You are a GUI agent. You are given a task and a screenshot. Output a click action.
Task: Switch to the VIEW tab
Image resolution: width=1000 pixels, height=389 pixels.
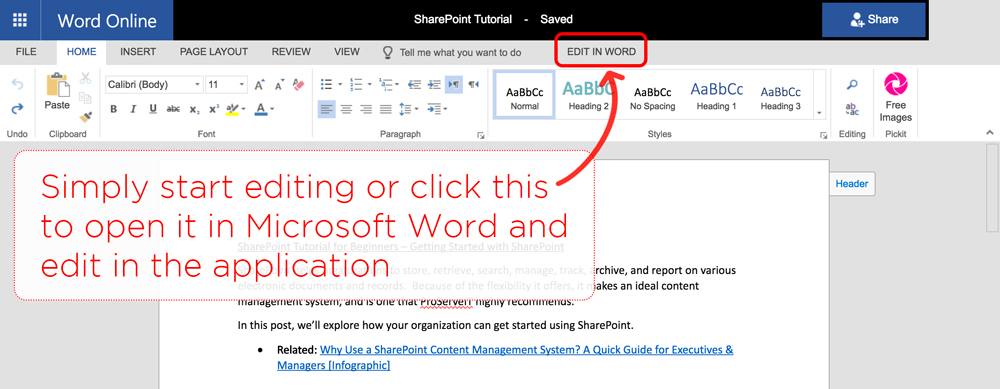[347, 52]
